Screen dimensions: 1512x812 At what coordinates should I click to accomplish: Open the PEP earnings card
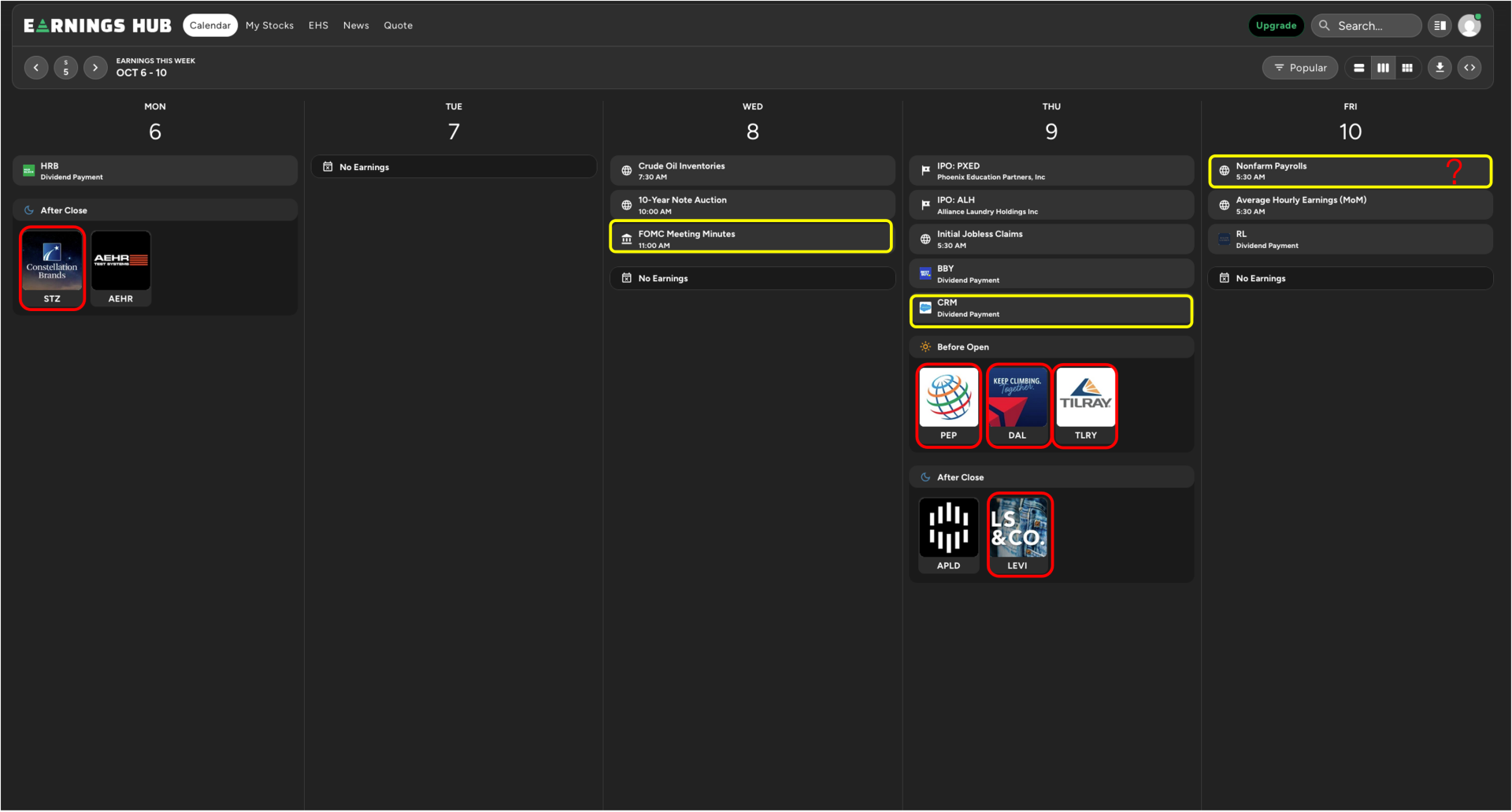click(x=948, y=405)
